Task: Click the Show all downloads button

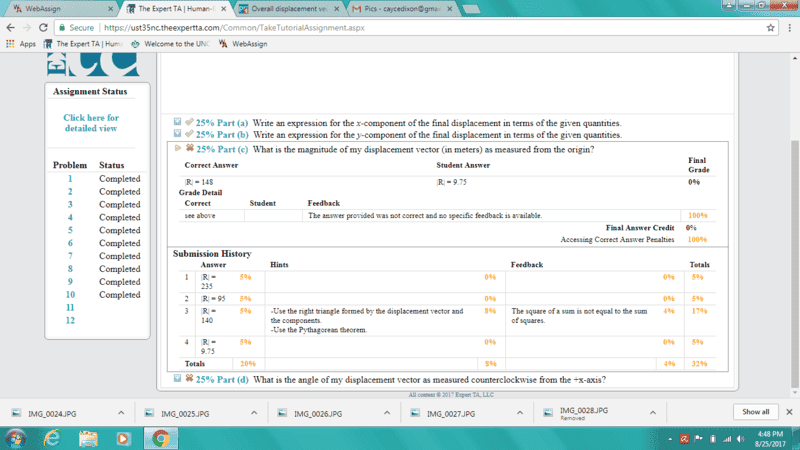Action: point(757,412)
